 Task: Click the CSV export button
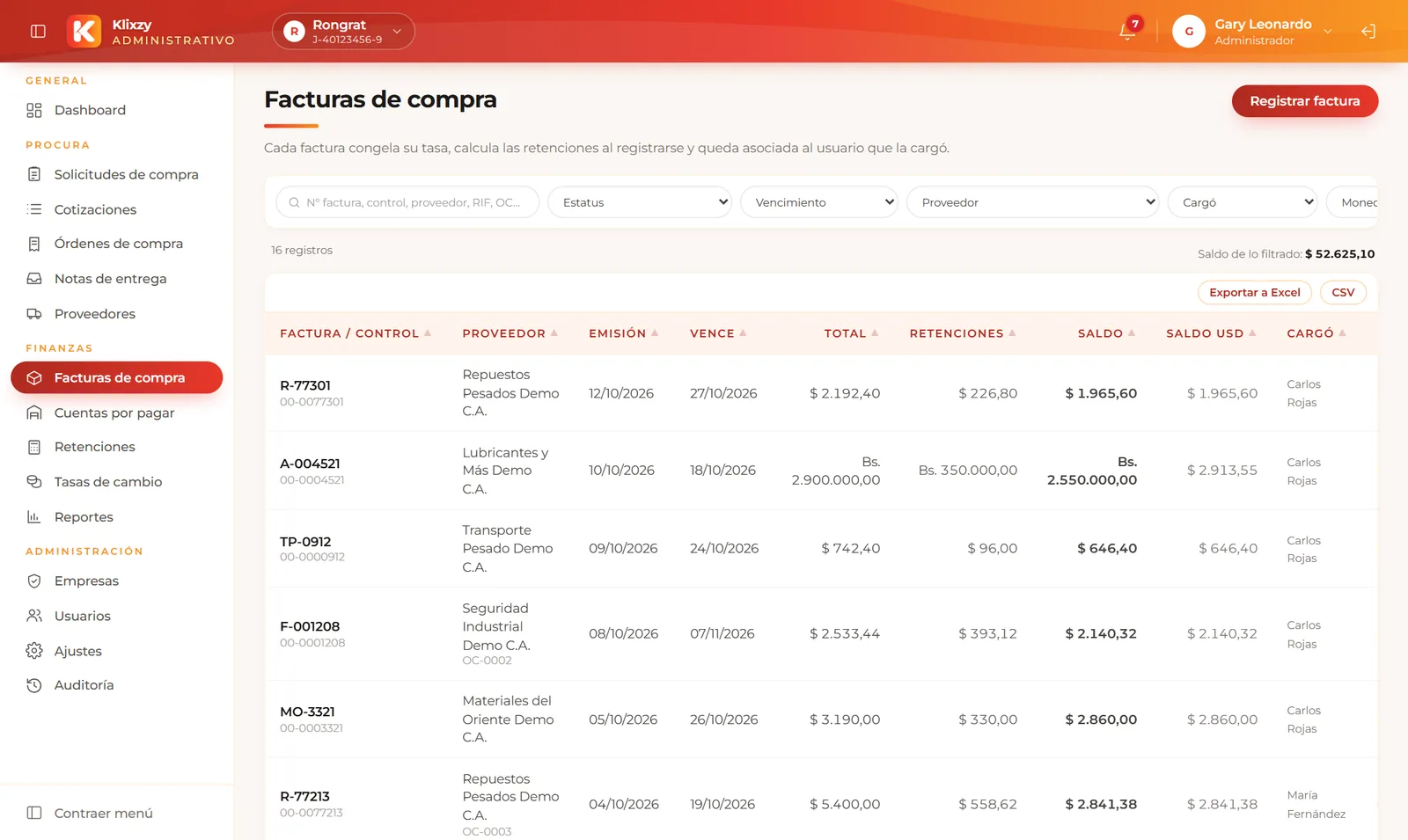(1343, 293)
